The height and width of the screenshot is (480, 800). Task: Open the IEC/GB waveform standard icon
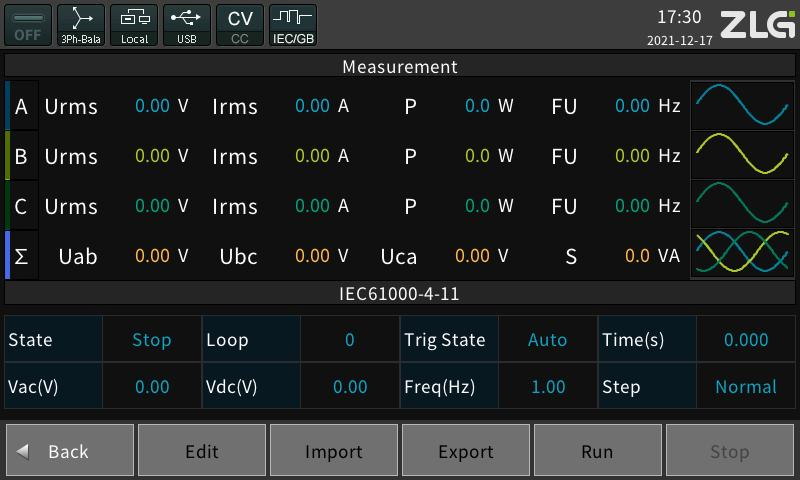tap(293, 24)
